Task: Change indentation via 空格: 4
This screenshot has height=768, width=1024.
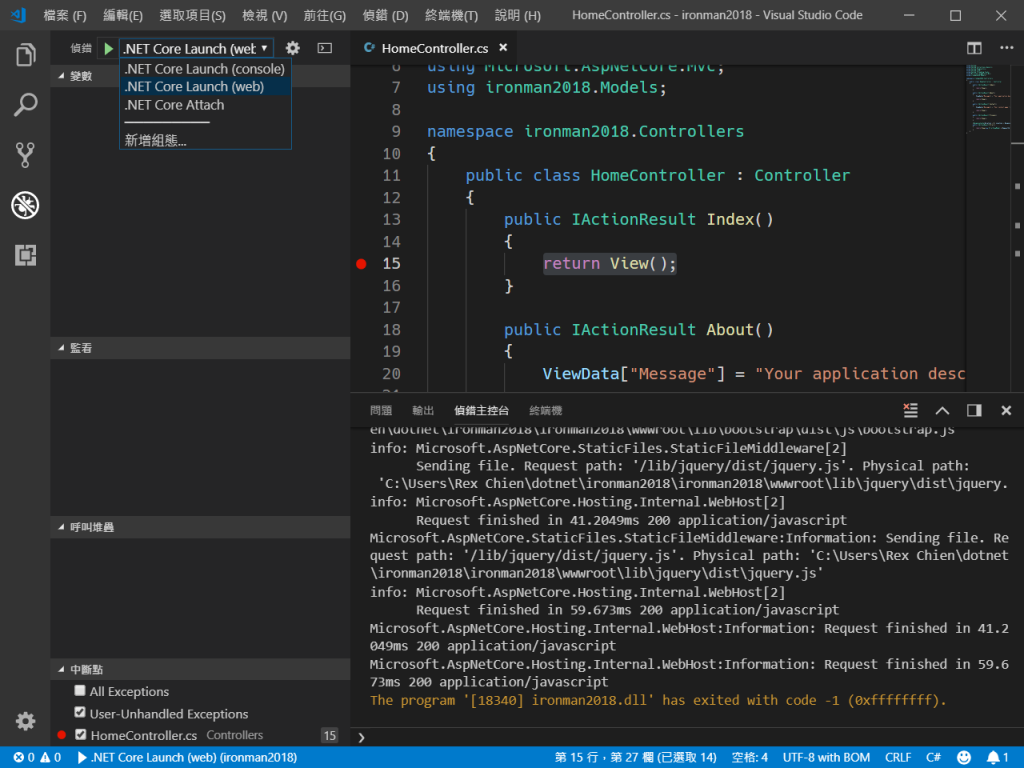Action: pyautogui.click(x=750, y=758)
